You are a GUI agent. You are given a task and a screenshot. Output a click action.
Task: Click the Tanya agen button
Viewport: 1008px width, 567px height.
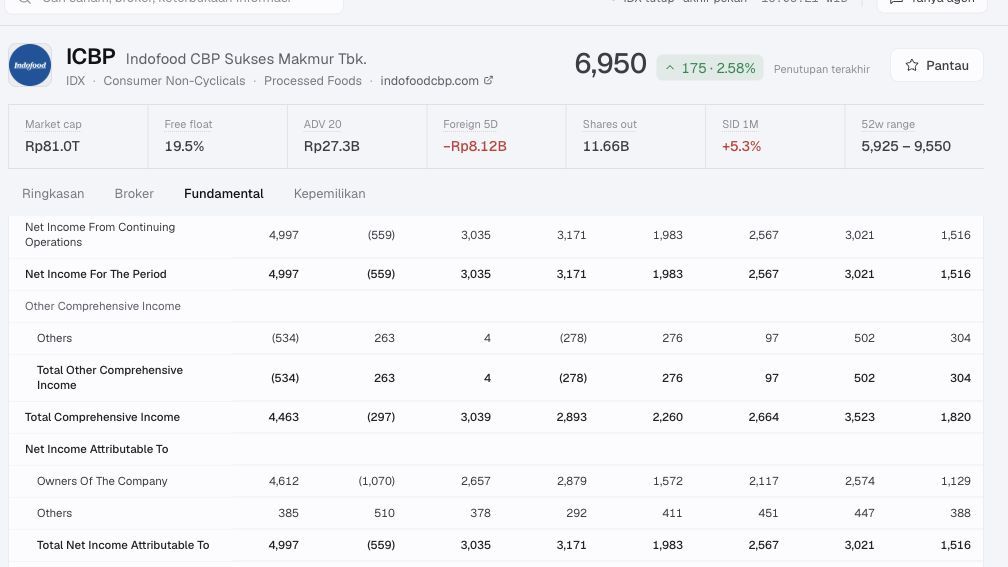(932, 3)
